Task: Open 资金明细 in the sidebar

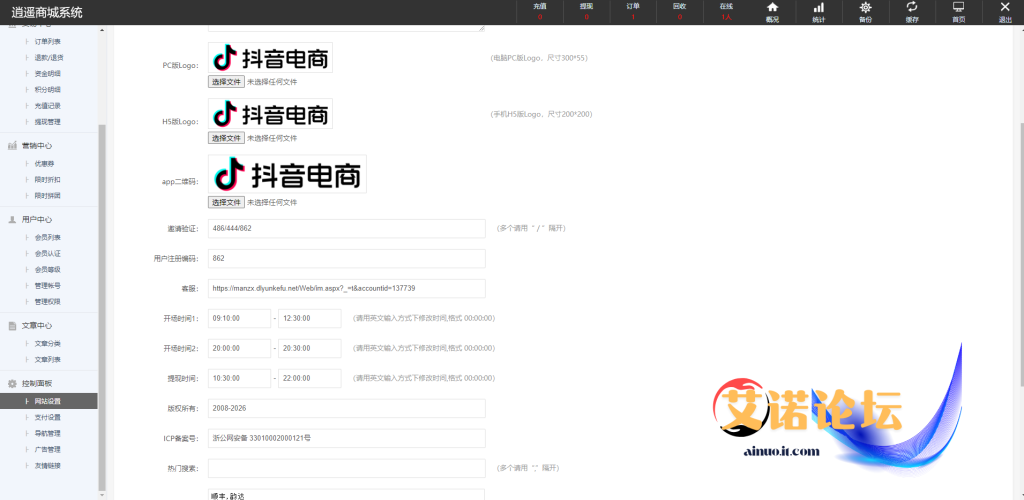Action: pos(48,73)
